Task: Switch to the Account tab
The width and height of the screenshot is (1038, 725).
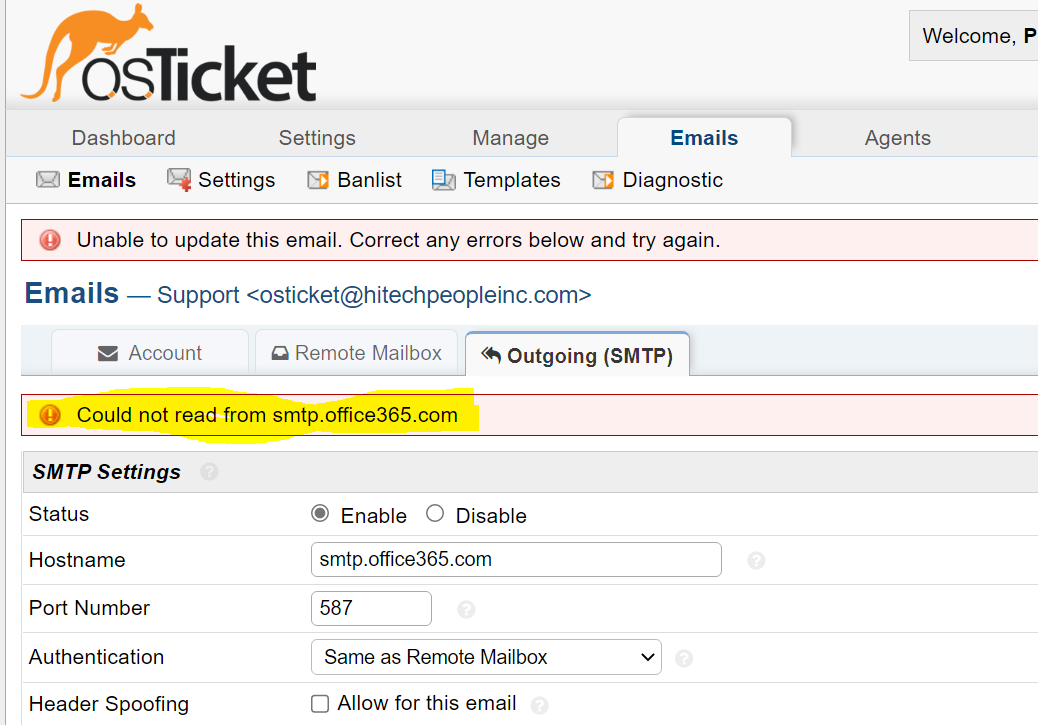Action: pos(150,353)
